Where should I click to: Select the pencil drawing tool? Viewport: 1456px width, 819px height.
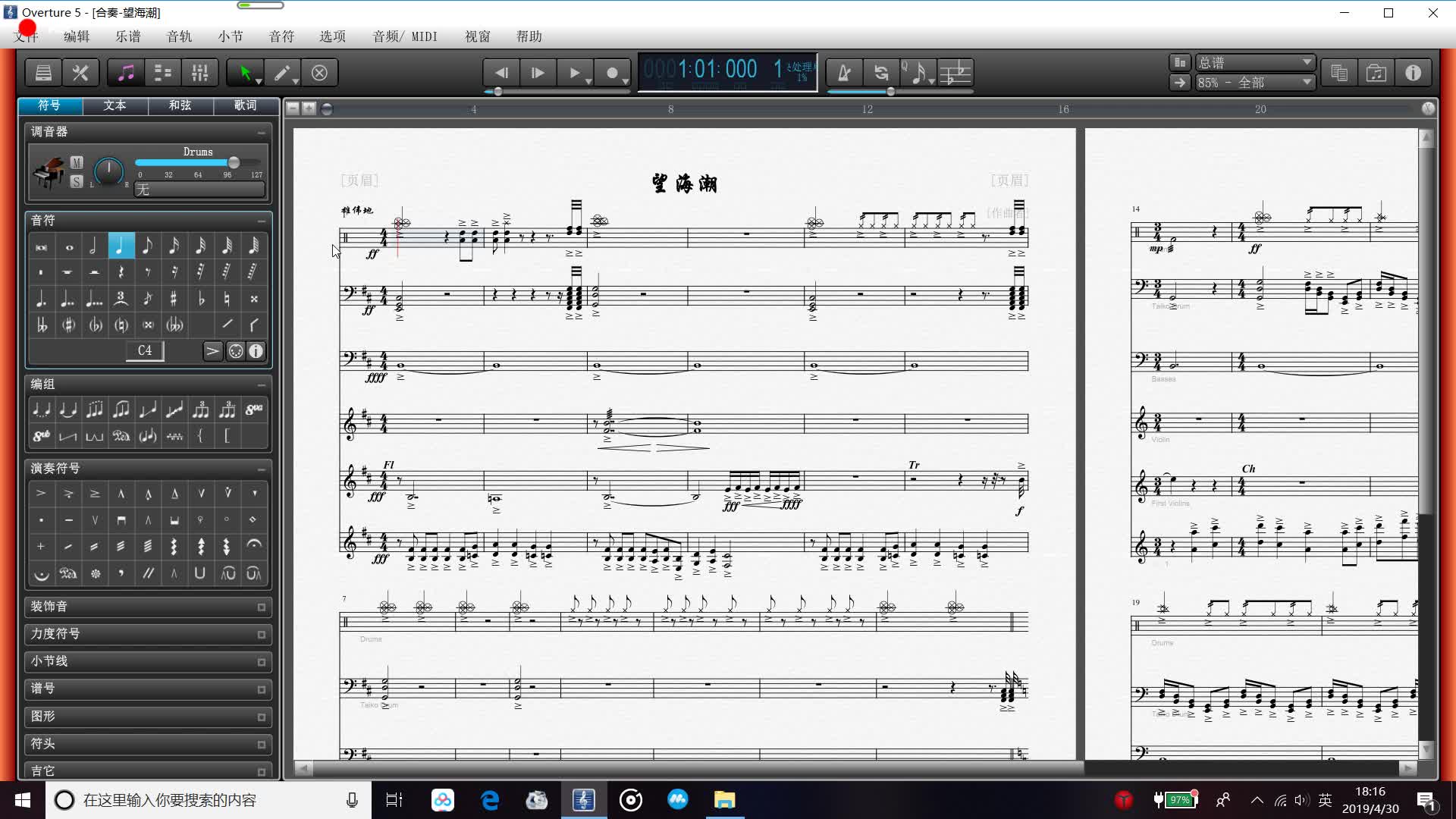click(x=282, y=73)
